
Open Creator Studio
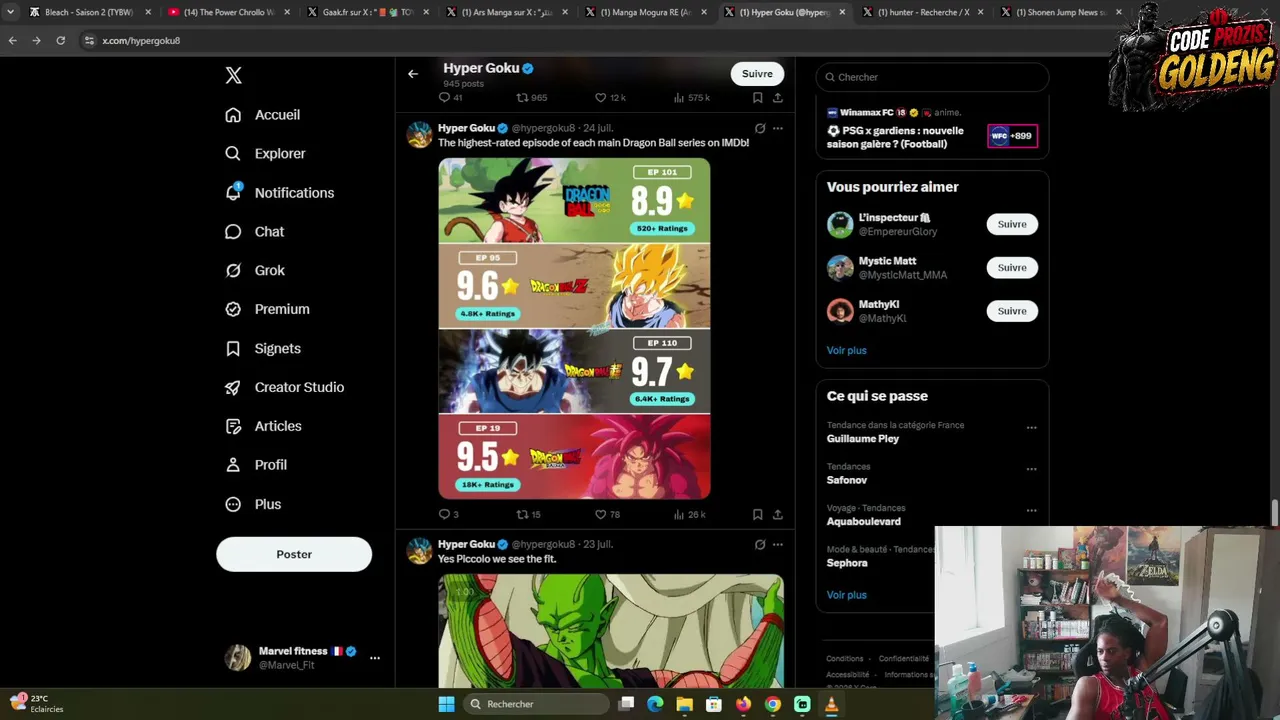285,387
